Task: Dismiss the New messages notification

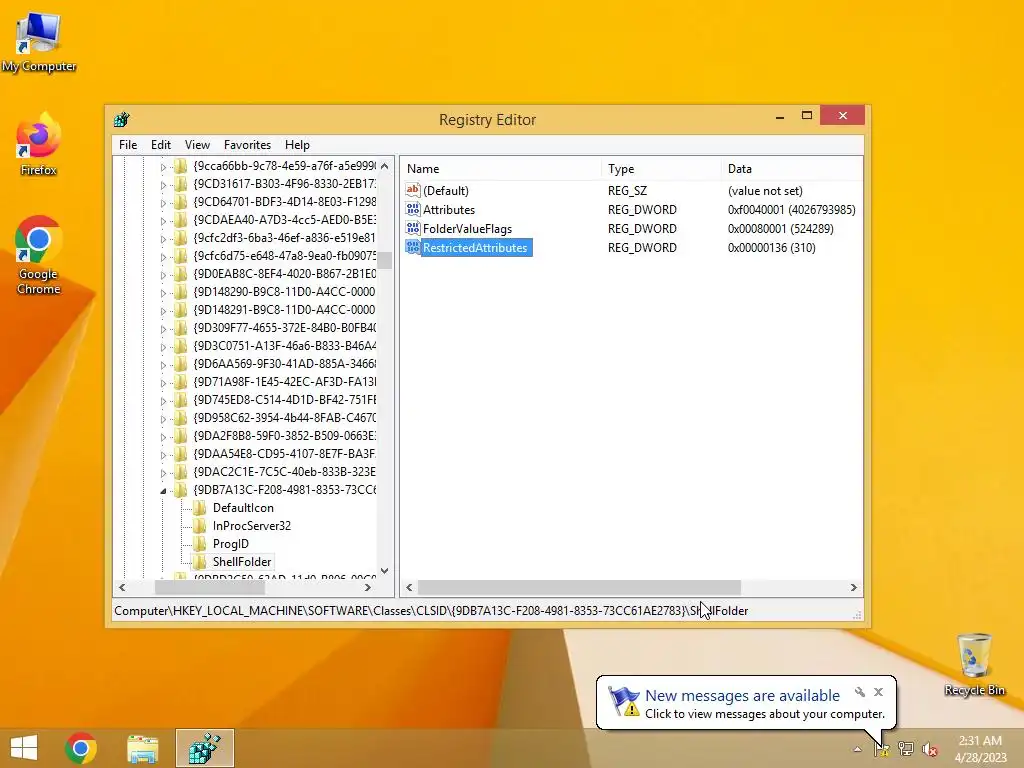Action: (878, 692)
